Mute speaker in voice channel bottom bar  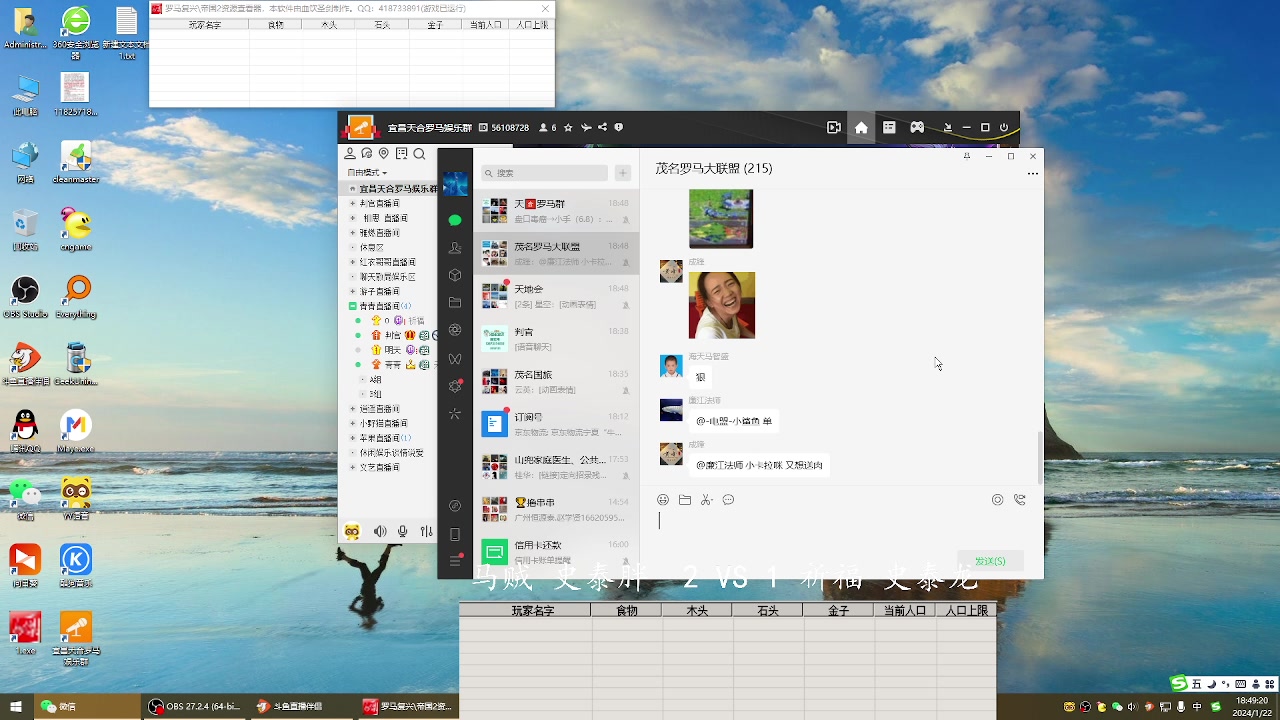click(380, 532)
